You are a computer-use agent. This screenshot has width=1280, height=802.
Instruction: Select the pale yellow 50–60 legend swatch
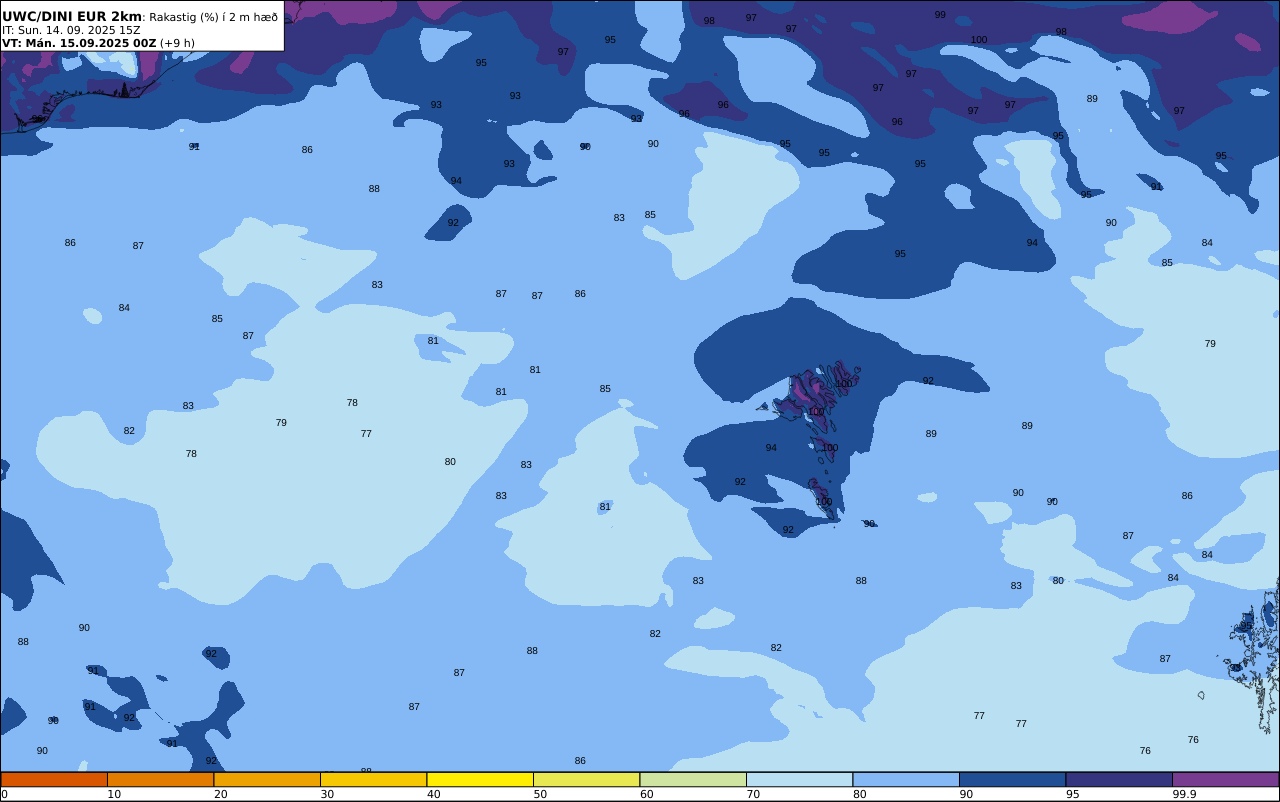tap(586, 779)
